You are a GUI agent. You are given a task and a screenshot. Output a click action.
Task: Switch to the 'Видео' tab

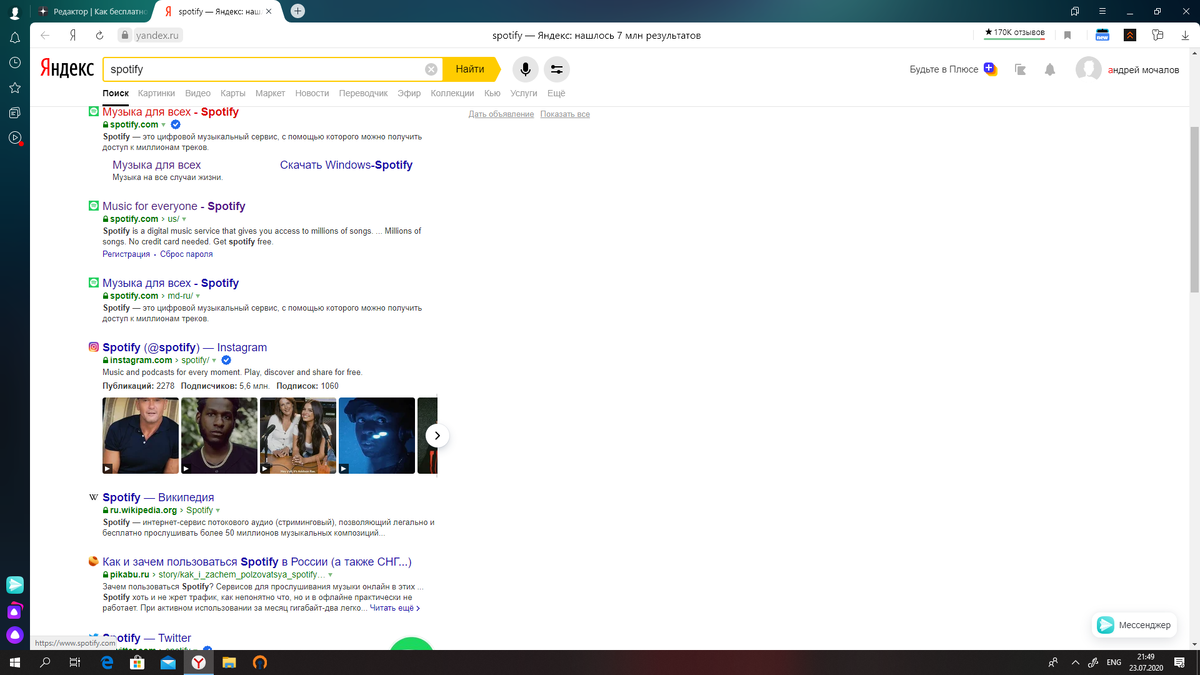tap(198, 93)
